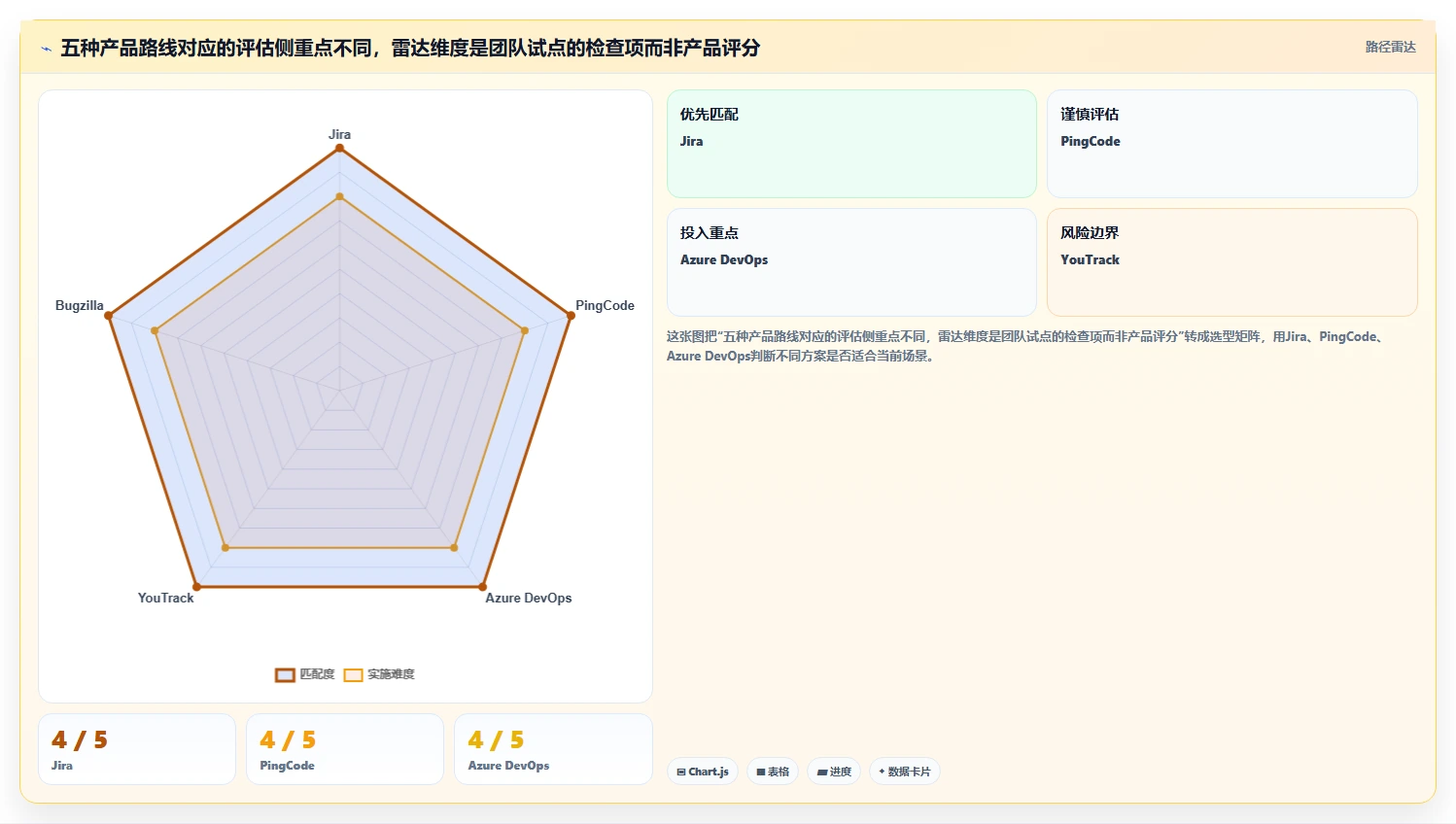The width and height of the screenshot is (1456, 824).
Task: Click the 4 / 5 Azure DevOps score card
Action: (x=553, y=749)
